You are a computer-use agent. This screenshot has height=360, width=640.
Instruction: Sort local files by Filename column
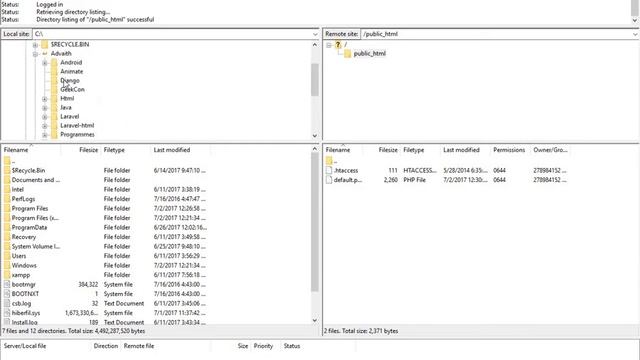(x=31, y=150)
